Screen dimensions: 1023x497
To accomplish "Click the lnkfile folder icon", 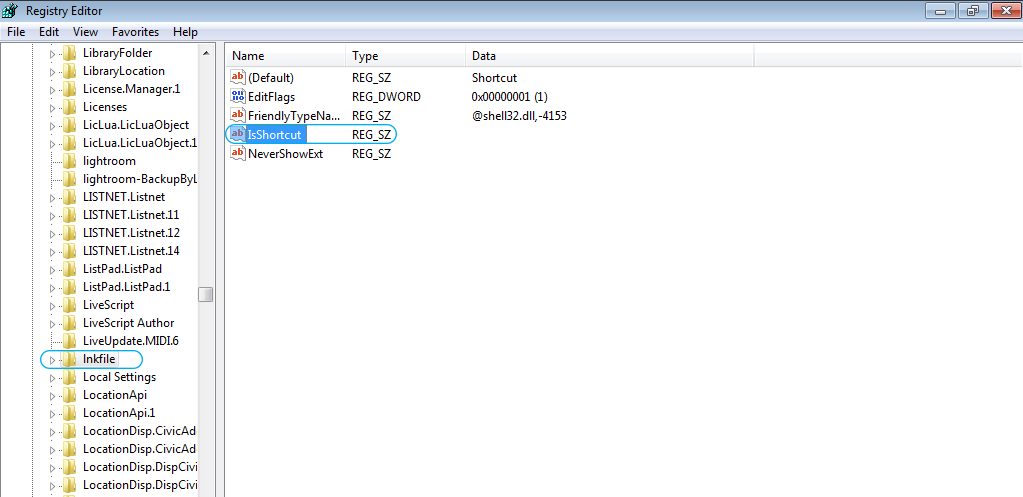I will tap(70, 359).
